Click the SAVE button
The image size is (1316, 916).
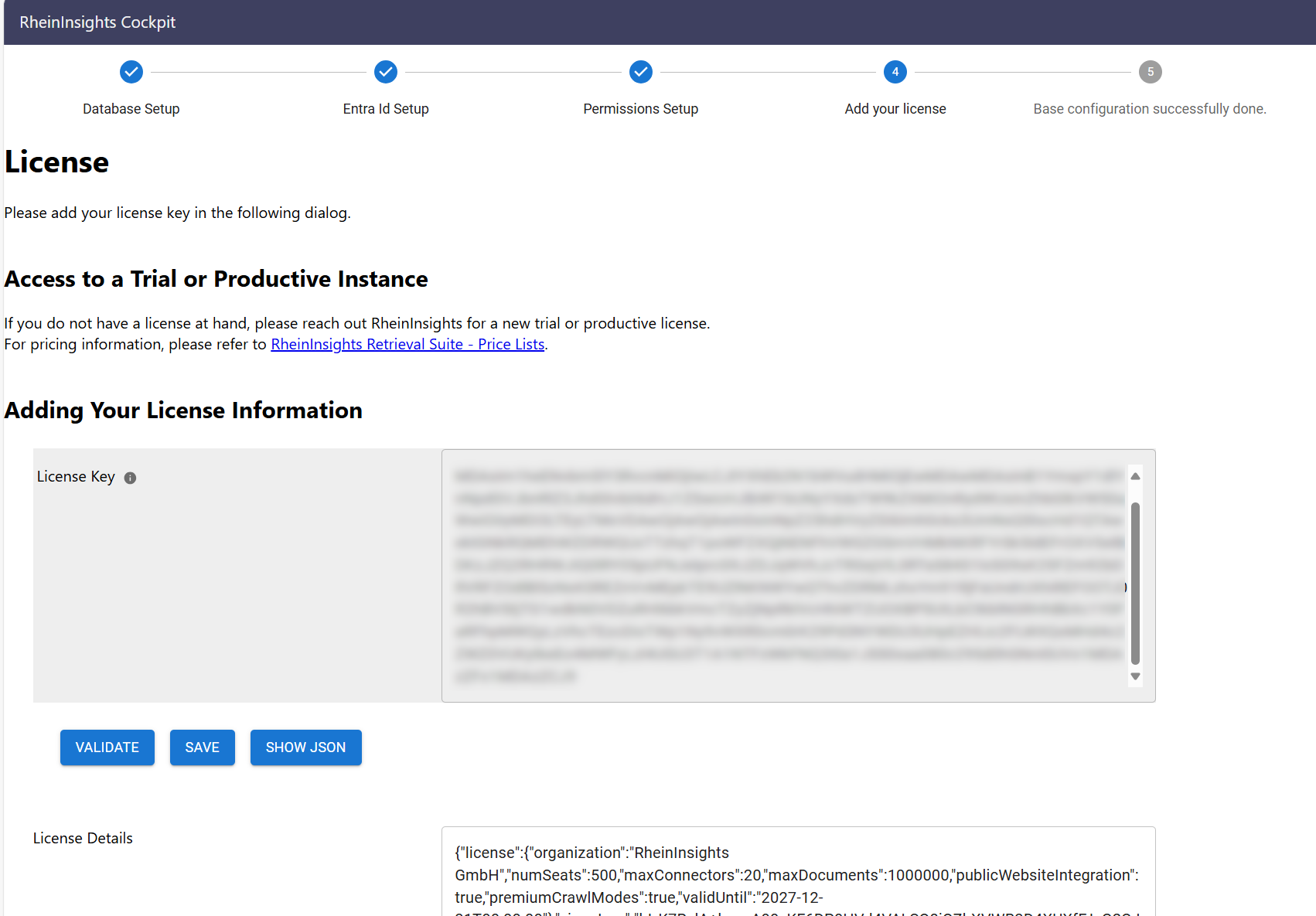[203, 747]
